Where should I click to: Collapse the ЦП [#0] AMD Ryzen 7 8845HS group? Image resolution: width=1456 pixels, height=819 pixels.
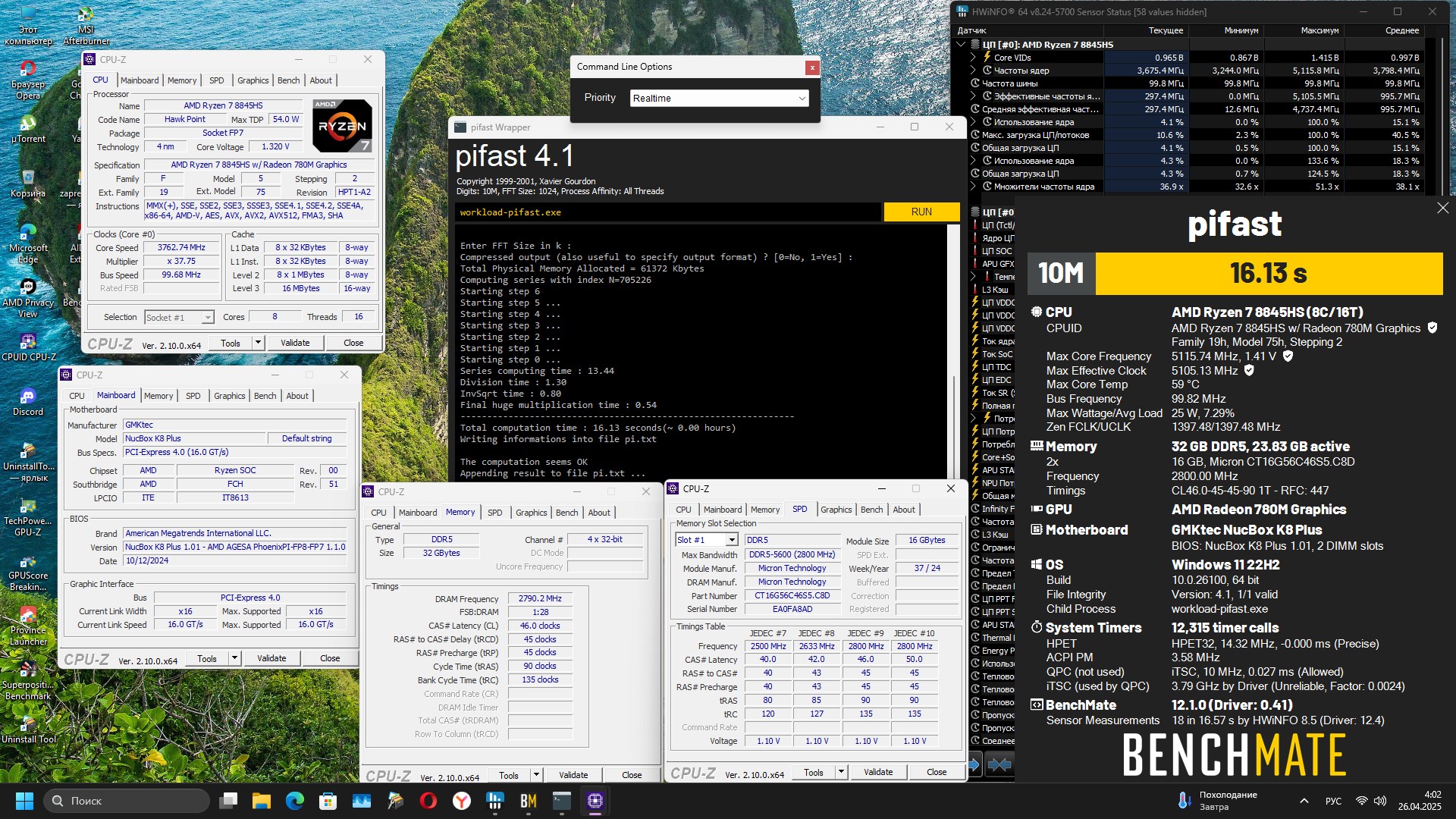[962, 45]
